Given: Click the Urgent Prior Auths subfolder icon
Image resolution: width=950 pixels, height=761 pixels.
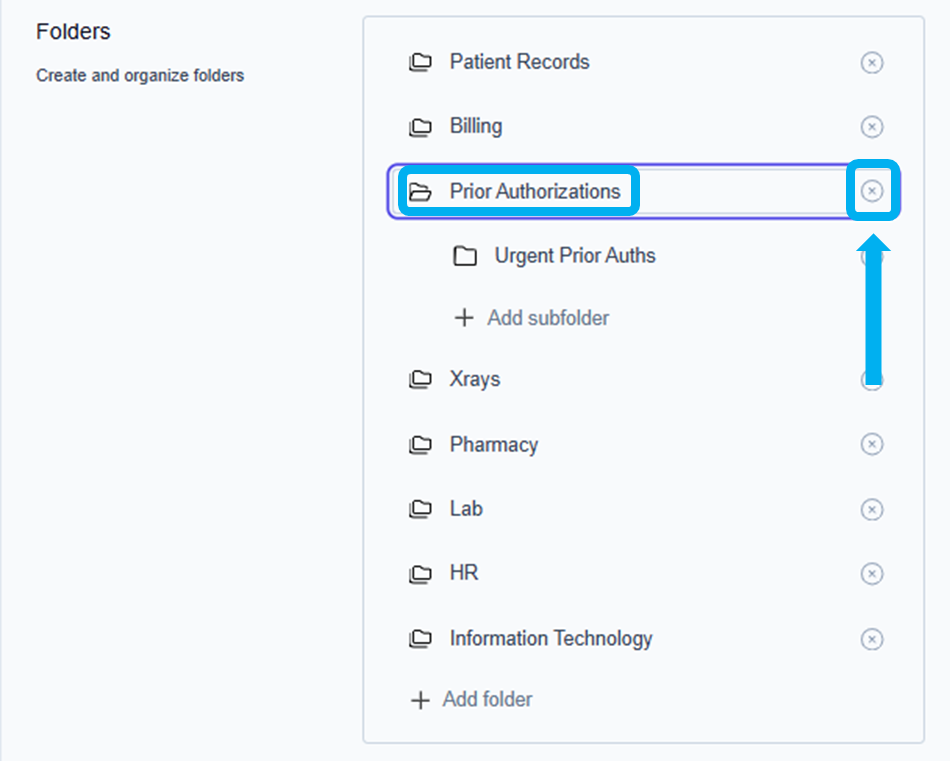Looking at the screenshot, I should (x=465, y=256).
